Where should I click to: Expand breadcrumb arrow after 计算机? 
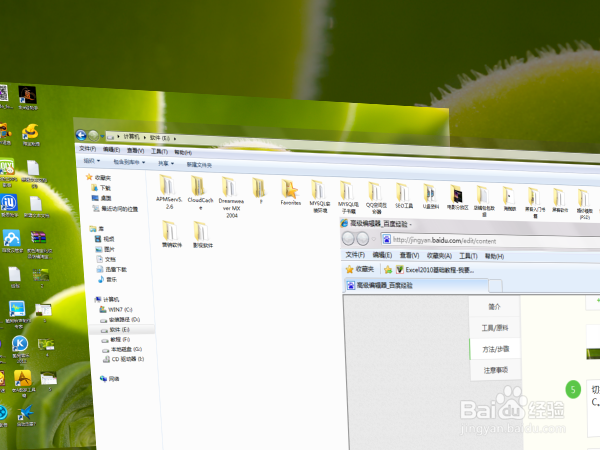[x=145, y=137]
